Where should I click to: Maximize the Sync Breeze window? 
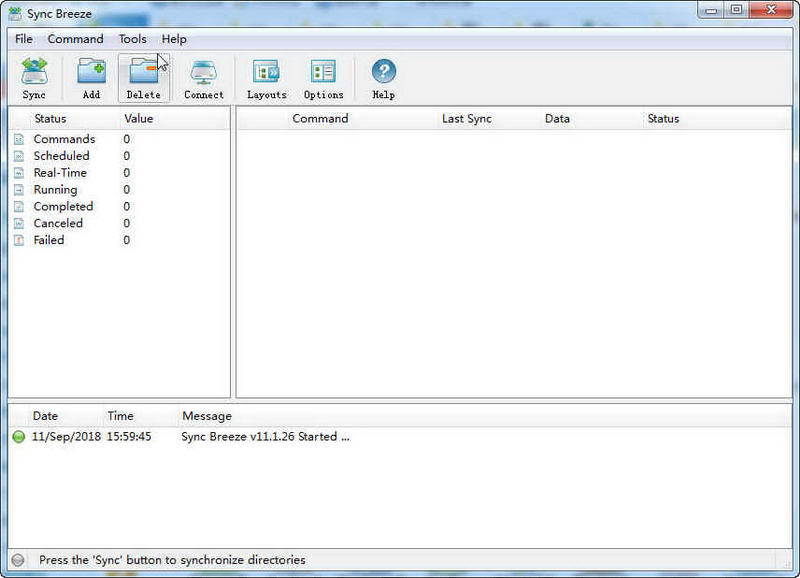737,10
